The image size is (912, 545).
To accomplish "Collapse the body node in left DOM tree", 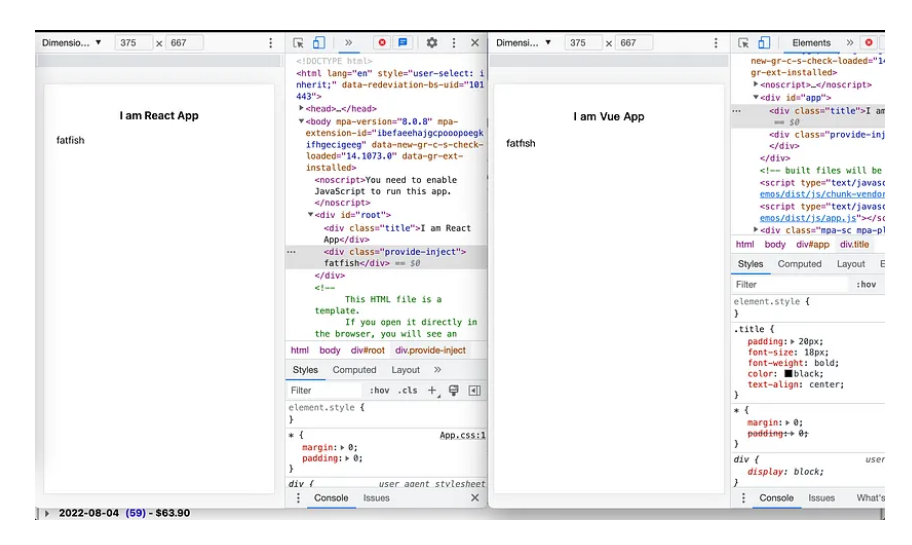I will pyautogui.click(x=301, y=121).
